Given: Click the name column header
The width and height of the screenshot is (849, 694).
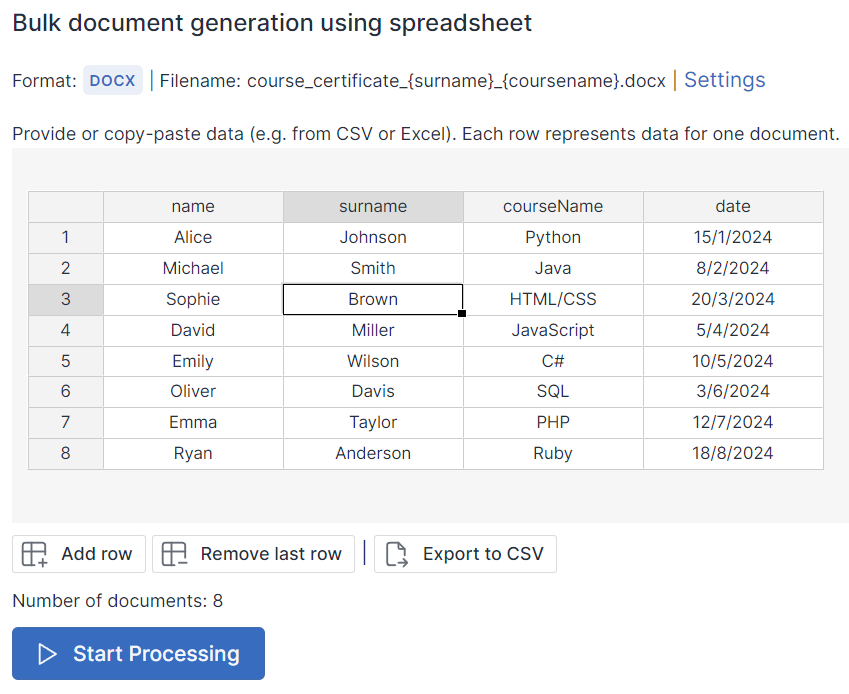Looking at the screenshot, I should click(x=192, y=206).
